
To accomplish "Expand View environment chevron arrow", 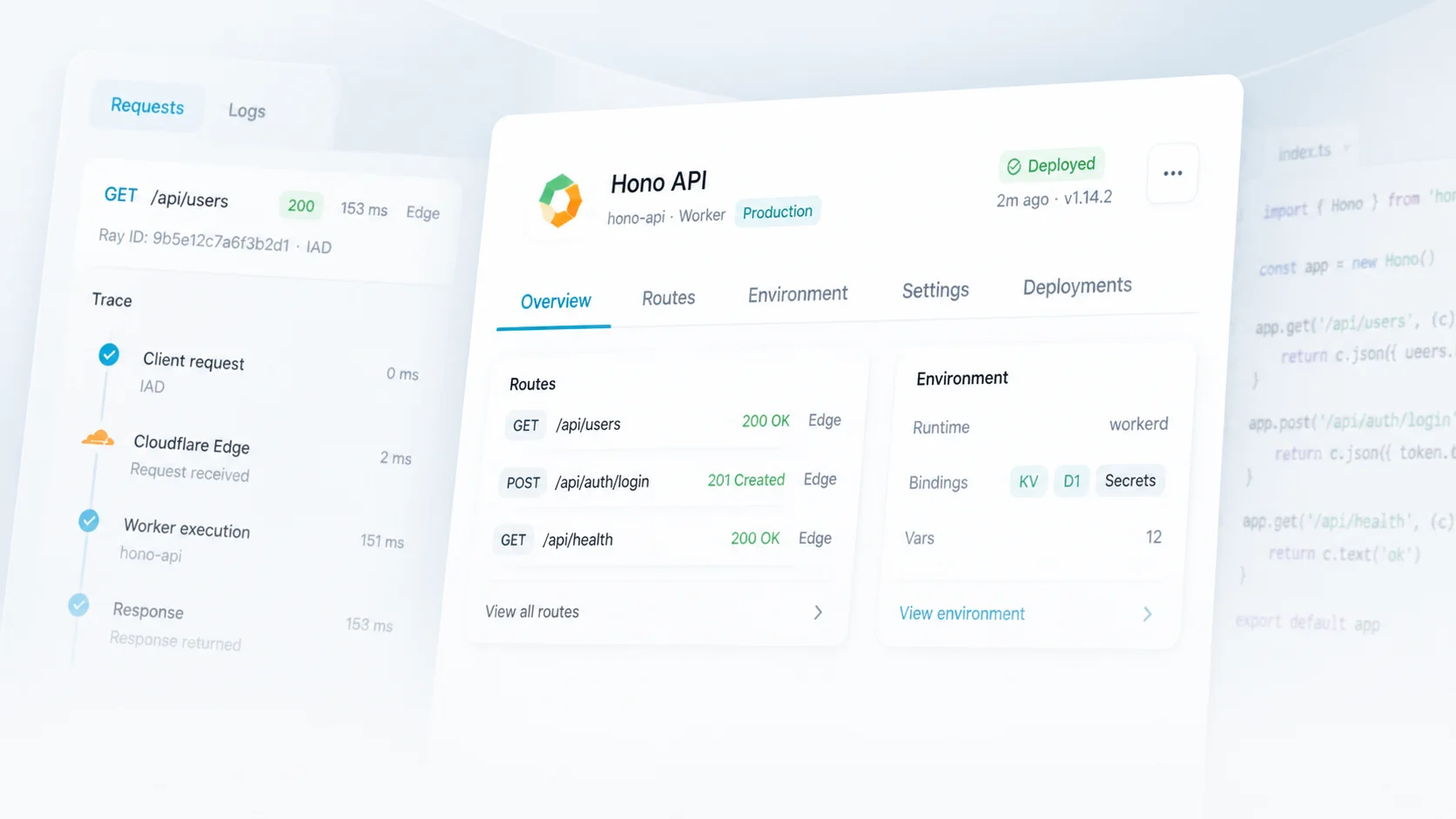I will [x=1148, y=614].
